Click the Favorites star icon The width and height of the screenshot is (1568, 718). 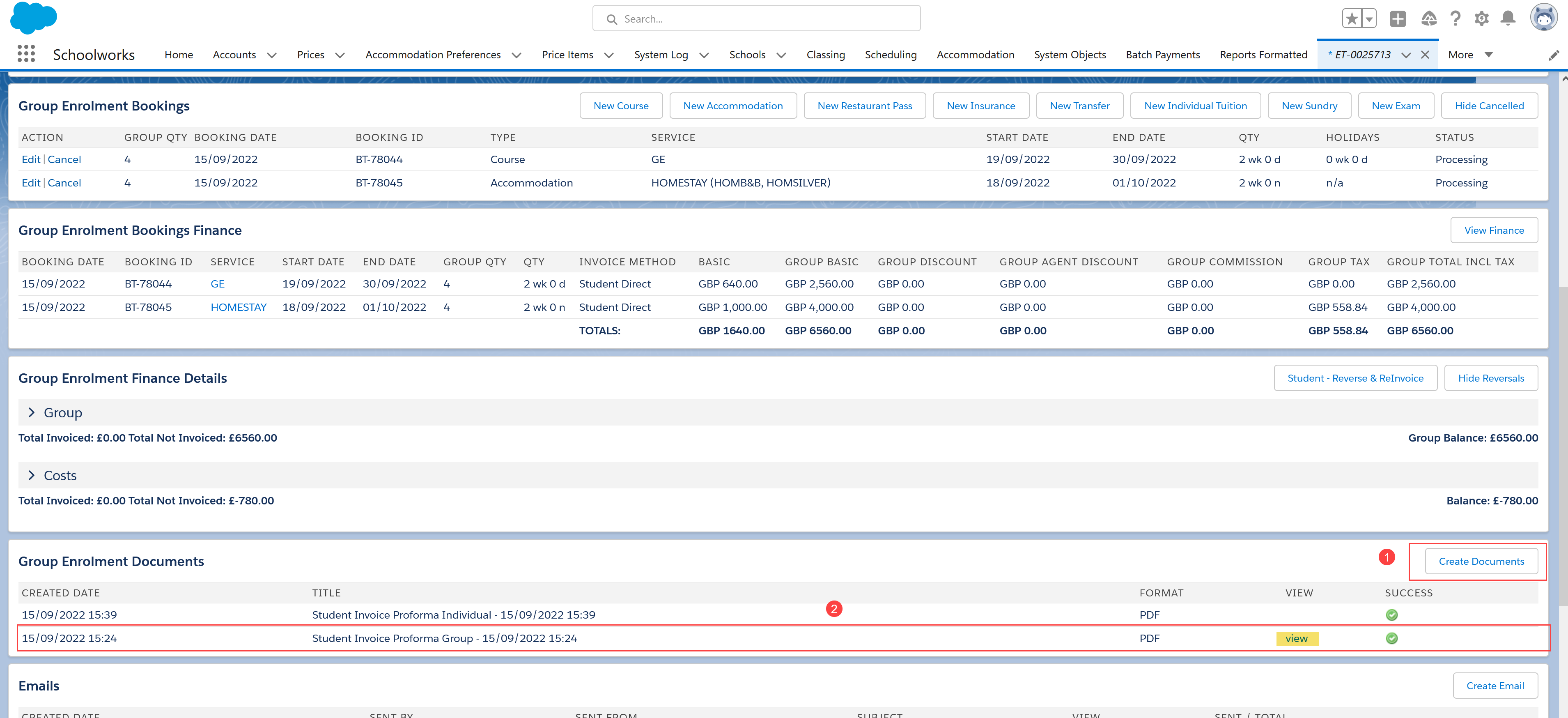click(x=1351, y=19)
